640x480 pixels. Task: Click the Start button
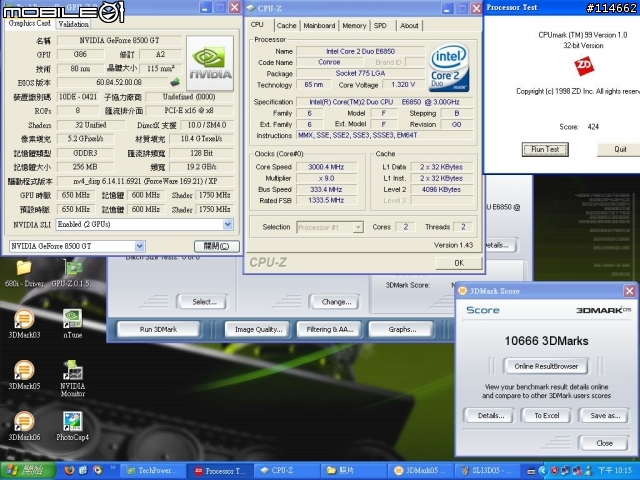coord(28,471)
